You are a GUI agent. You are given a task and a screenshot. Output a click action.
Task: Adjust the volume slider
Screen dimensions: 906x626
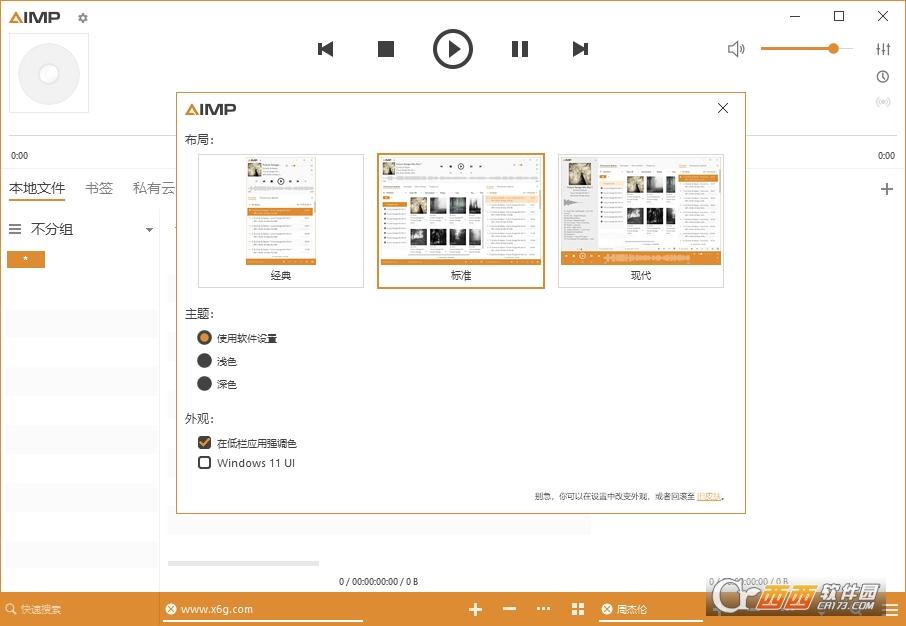[x=807, y=49]
